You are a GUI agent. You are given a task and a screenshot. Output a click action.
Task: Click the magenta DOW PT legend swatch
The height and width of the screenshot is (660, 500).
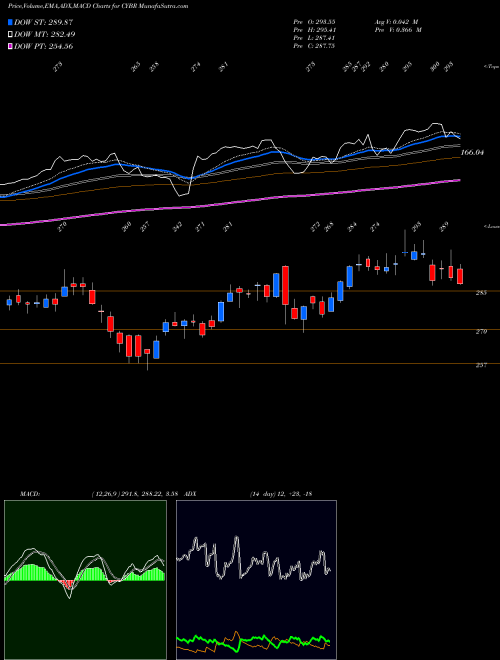[x=10, y=47]
